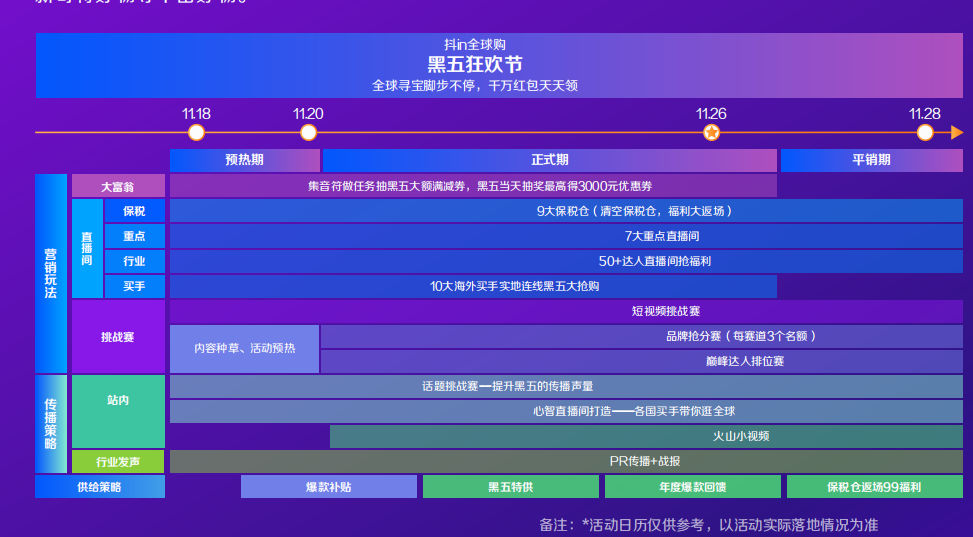973x537 pixels.
Task: Click the 抖in全球购 banner label
Action: click(475, 45)
